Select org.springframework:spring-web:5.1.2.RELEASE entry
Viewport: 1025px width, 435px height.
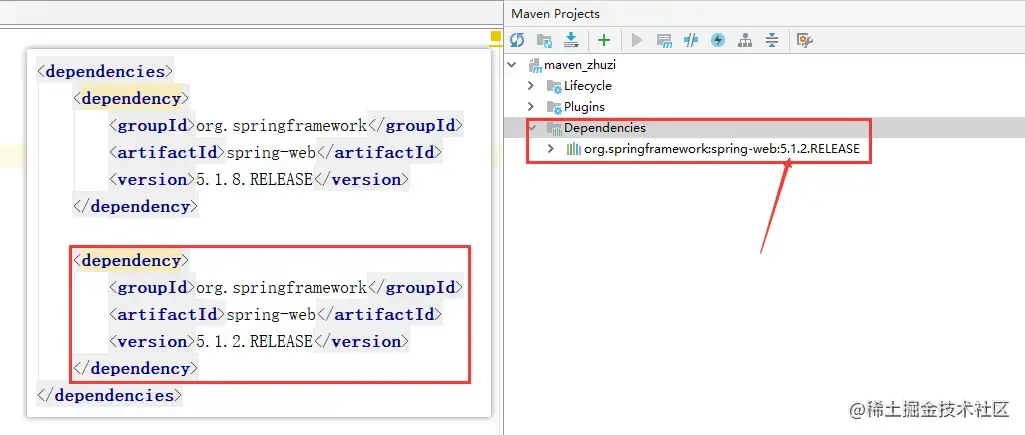click(x=722, y=149)
